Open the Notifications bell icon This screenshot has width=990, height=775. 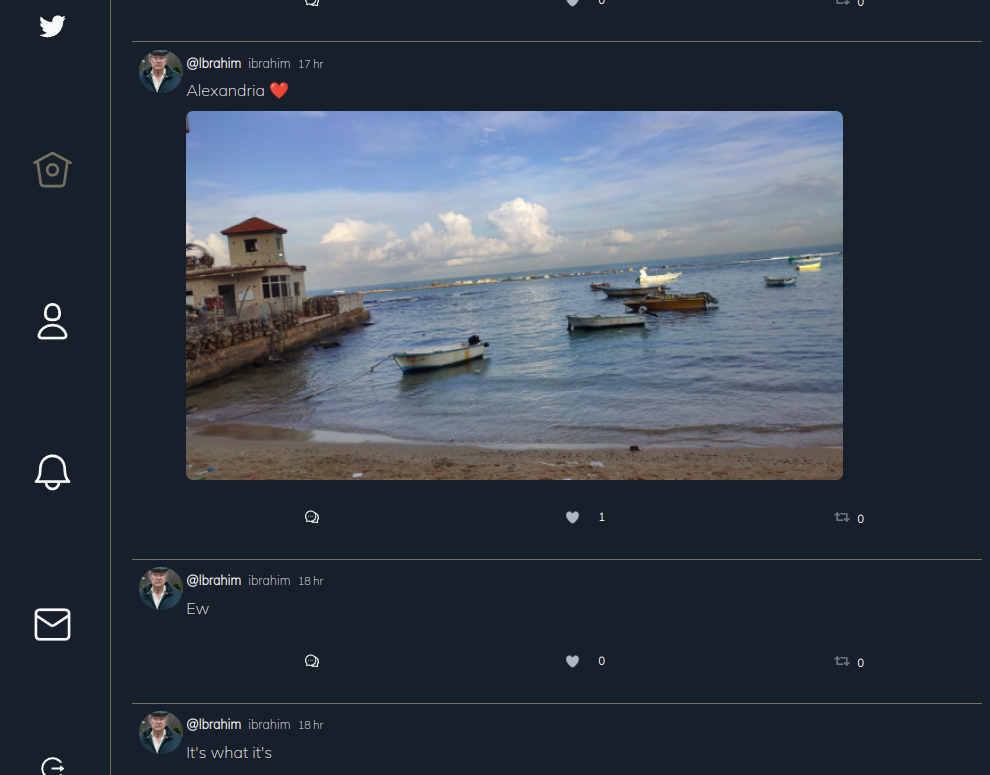click(x=52, y=472)
